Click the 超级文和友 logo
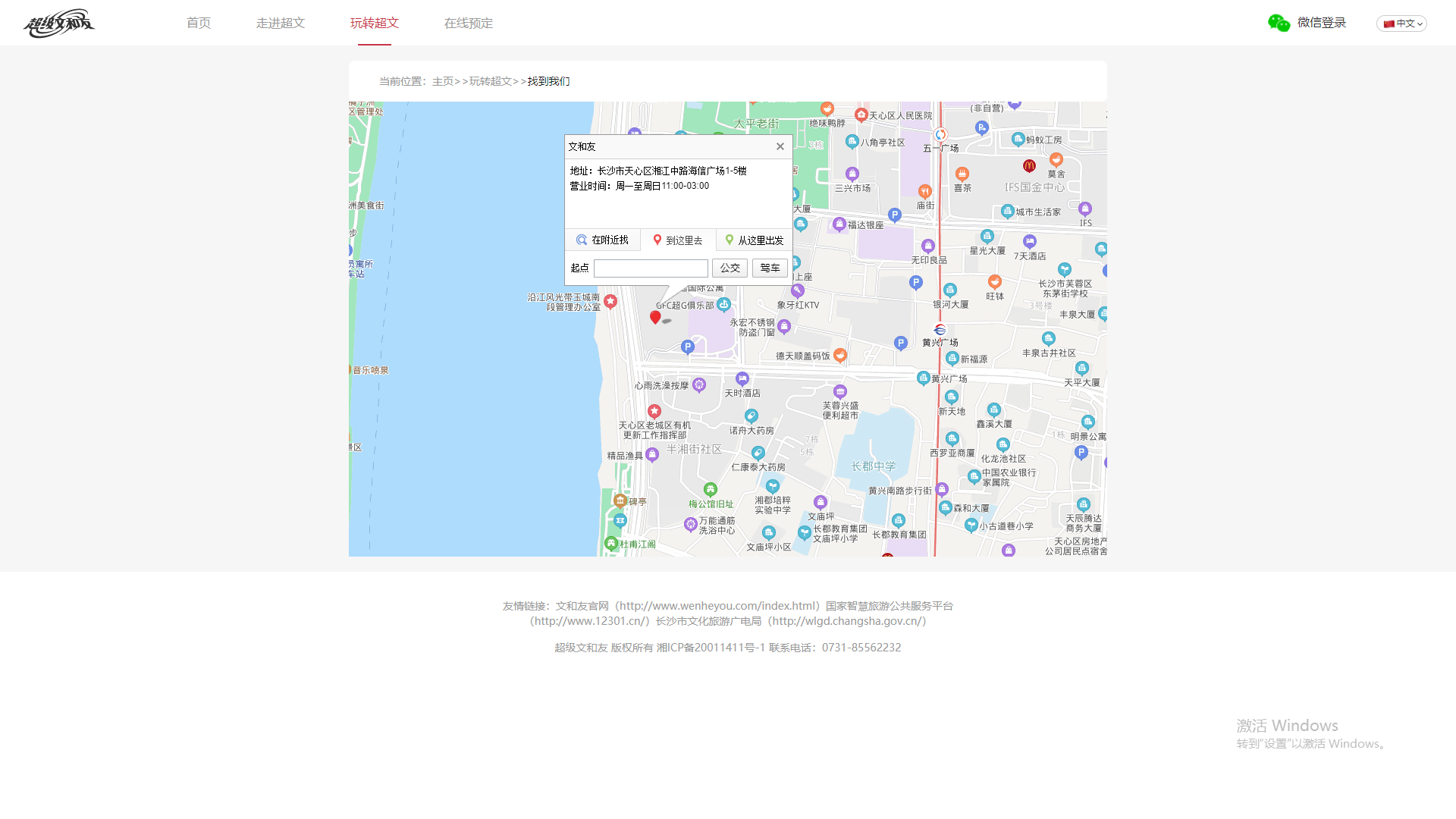Screen dimensions: 1456x819 (59, 23)
